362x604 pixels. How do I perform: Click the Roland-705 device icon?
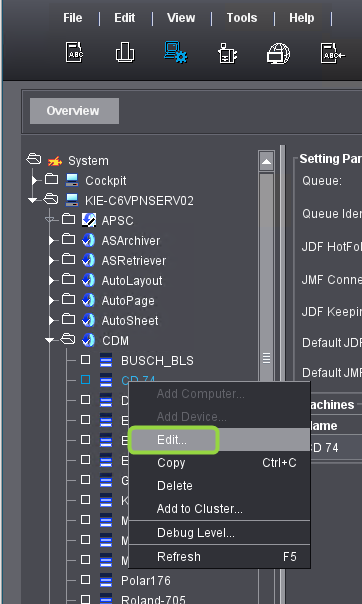[x=106, y=599]
